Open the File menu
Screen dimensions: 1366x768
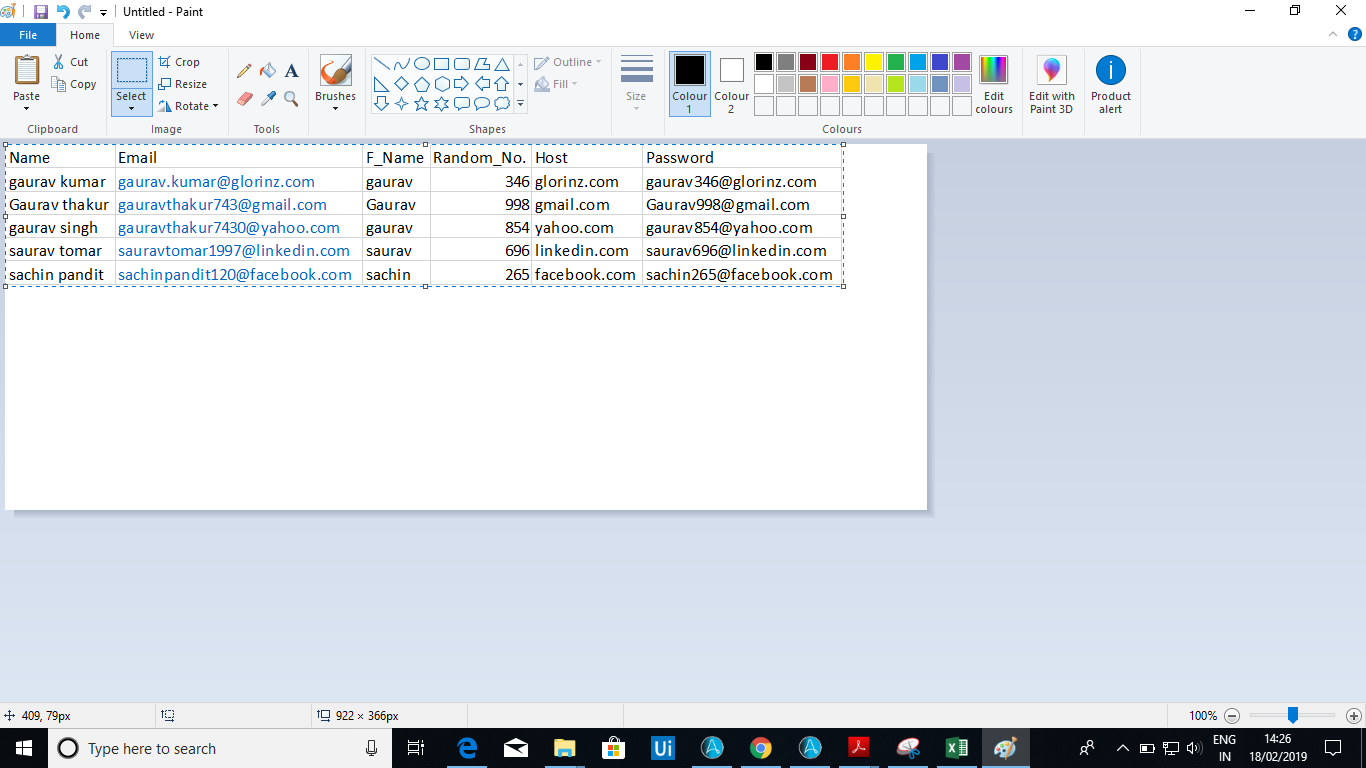[28, 35]
